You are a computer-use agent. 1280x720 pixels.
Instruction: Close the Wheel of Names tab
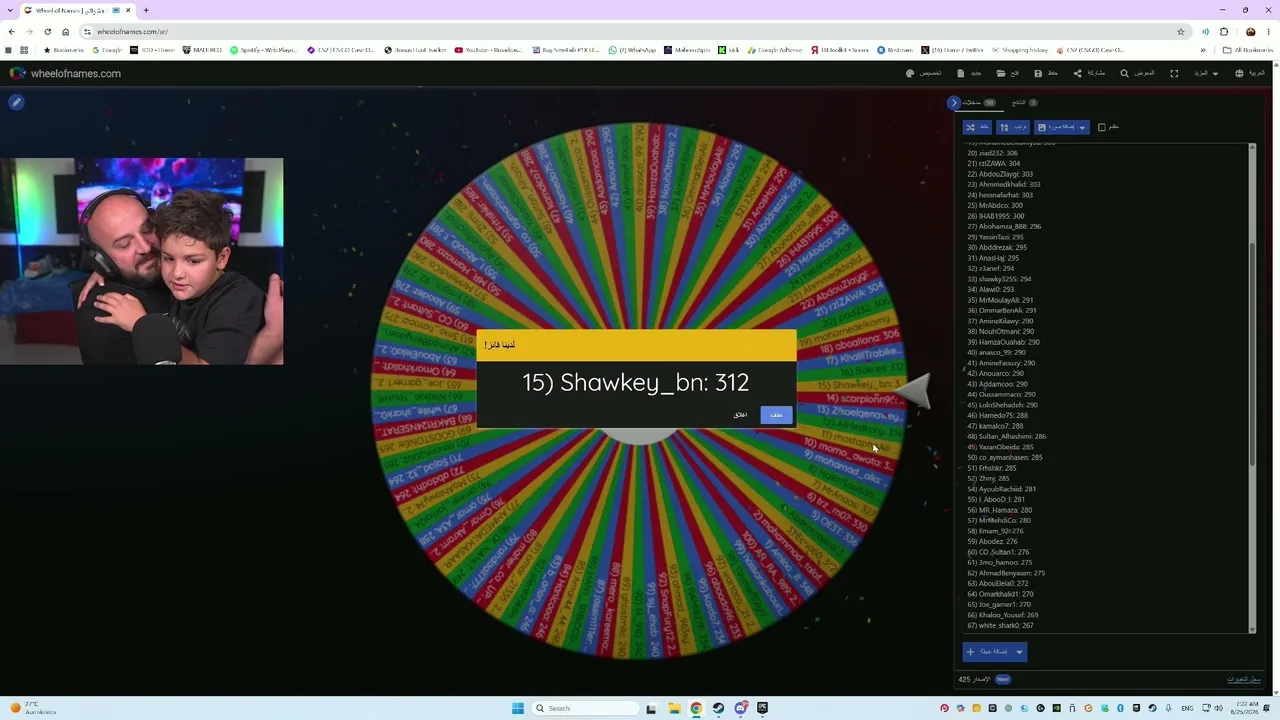pyautogui.click(x=128, y=10)
